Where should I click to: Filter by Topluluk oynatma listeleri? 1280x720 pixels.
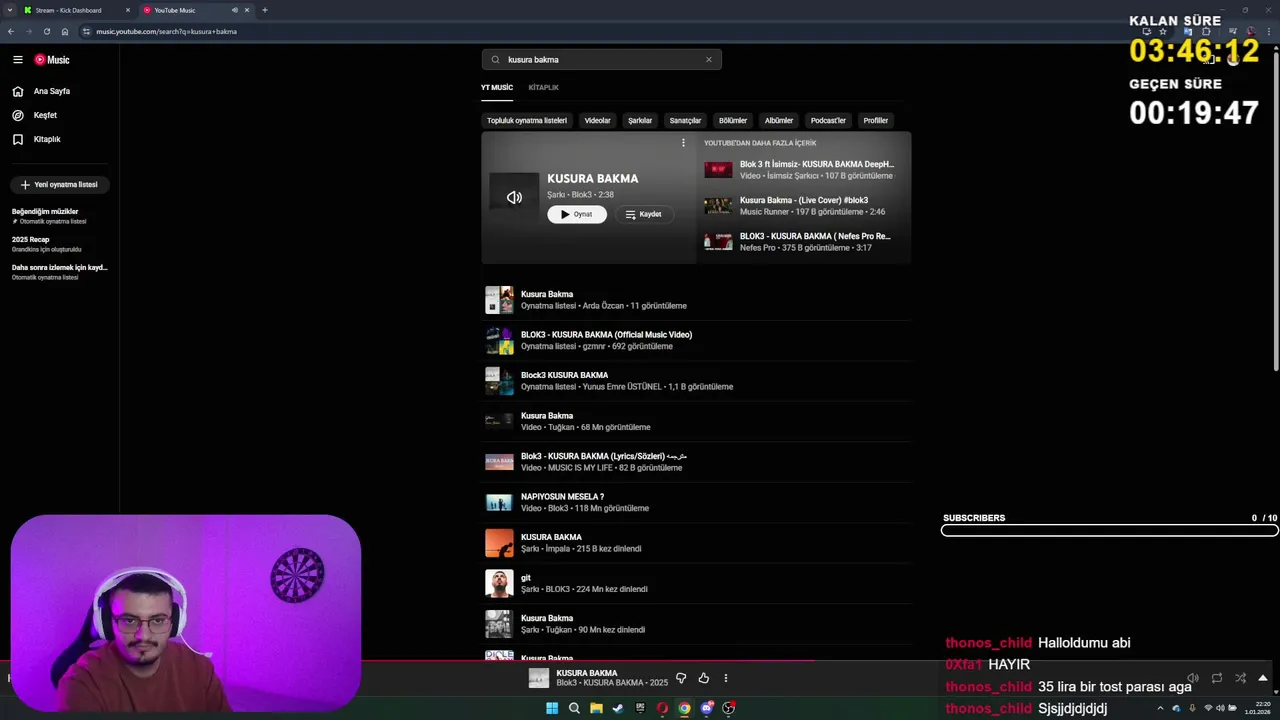point(527,121)
